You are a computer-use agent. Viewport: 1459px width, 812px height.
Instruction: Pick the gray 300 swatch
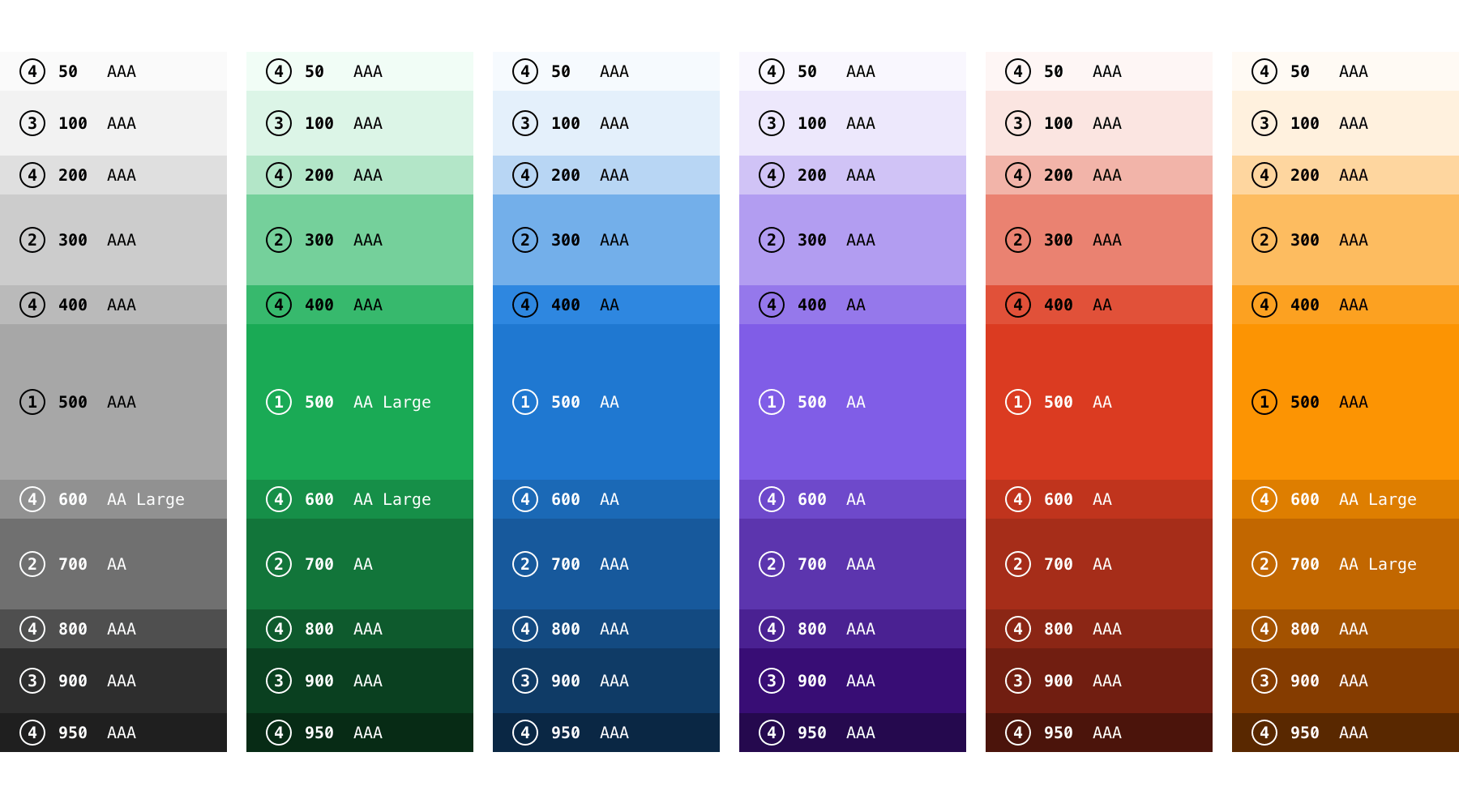pos(113,240)
